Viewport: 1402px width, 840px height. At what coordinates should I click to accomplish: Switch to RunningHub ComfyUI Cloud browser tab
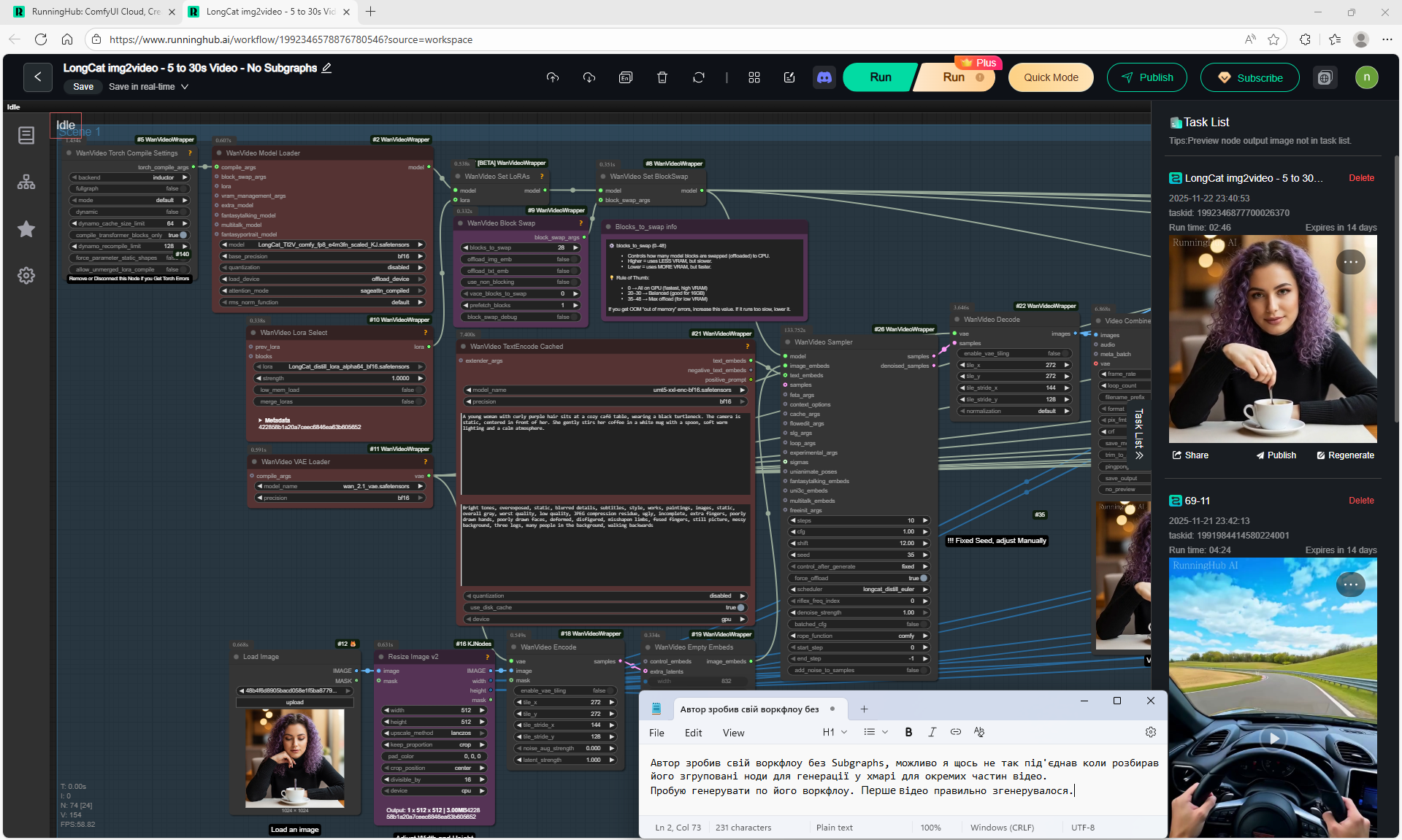click(x=95, y=12)
